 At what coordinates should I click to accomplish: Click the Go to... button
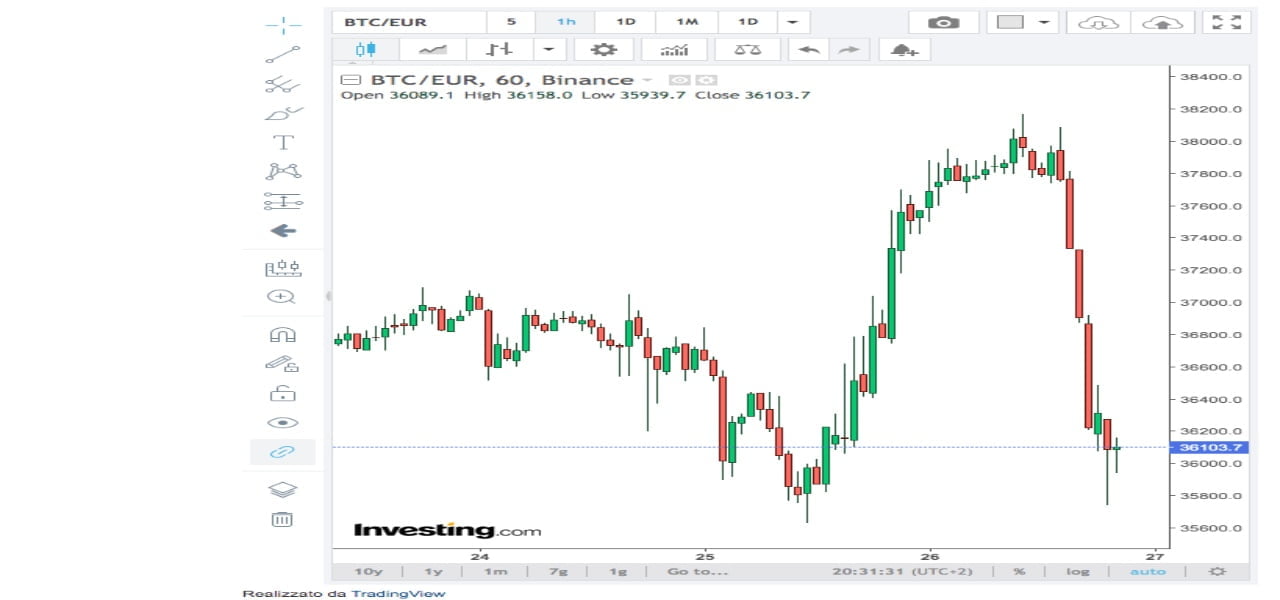tap(697, 571)
